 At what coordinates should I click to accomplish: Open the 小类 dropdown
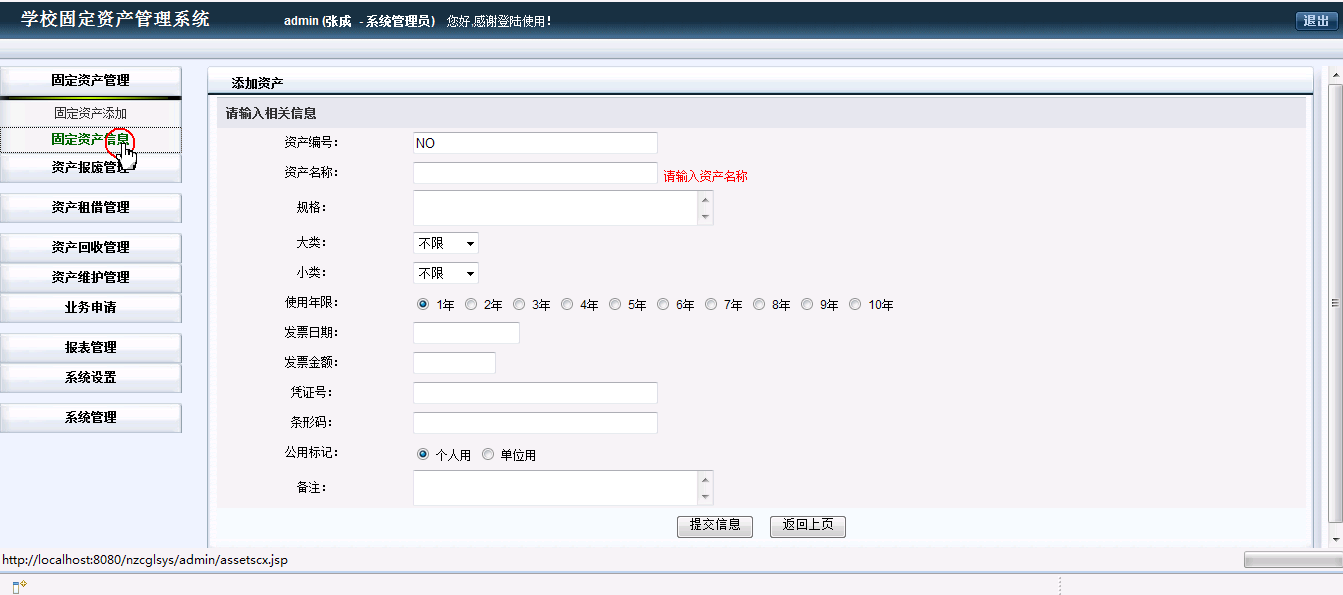point(446,273)
